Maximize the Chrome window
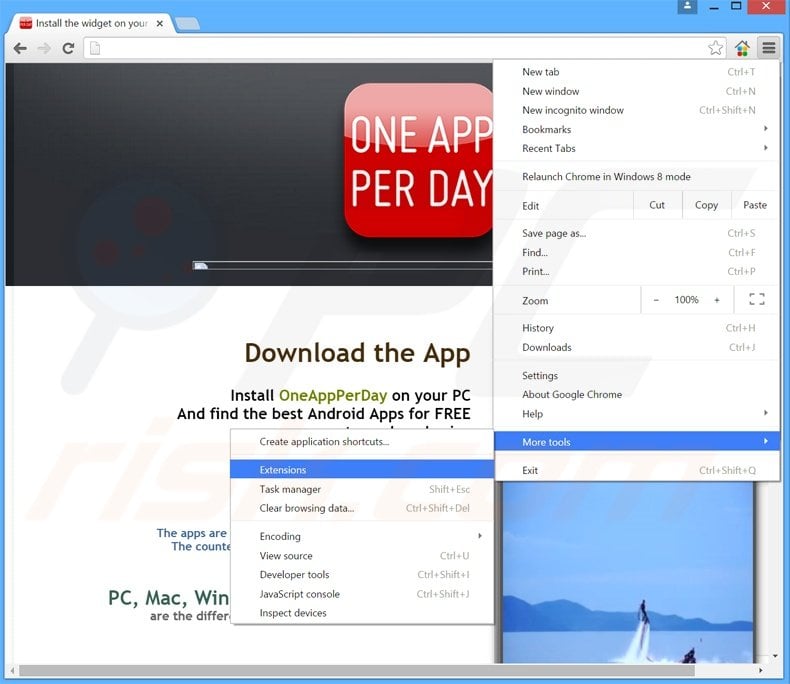Viewport: 790px width, 684px height. point(736,6)
